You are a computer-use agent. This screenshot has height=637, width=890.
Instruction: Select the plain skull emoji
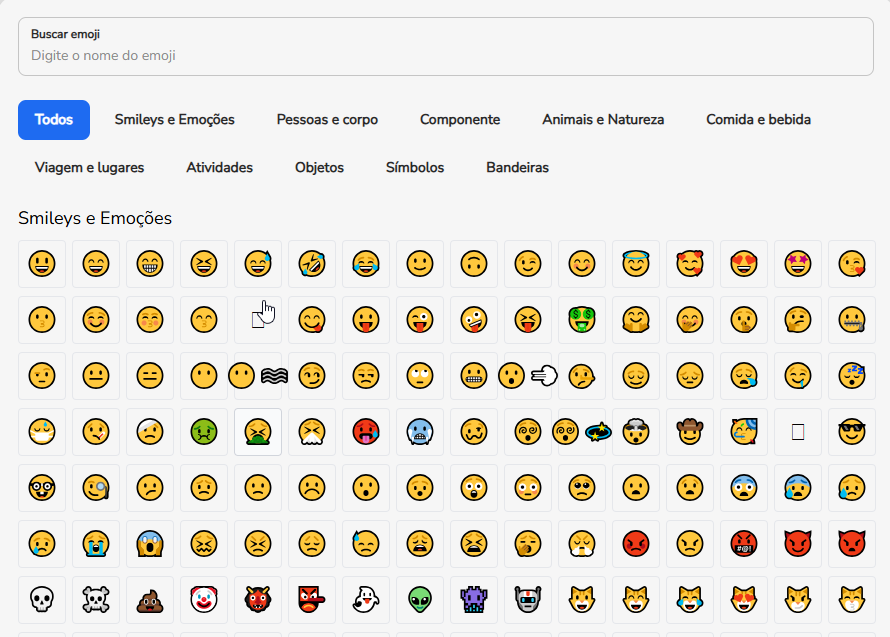[42, 600]
